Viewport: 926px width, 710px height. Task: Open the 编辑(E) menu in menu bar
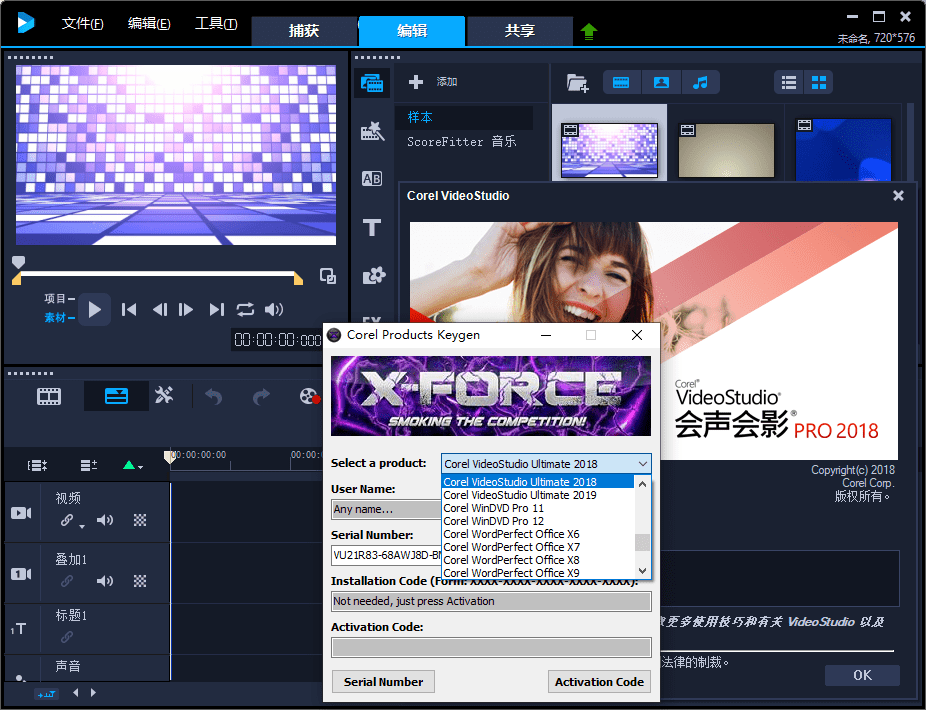(x=149, y=24)
